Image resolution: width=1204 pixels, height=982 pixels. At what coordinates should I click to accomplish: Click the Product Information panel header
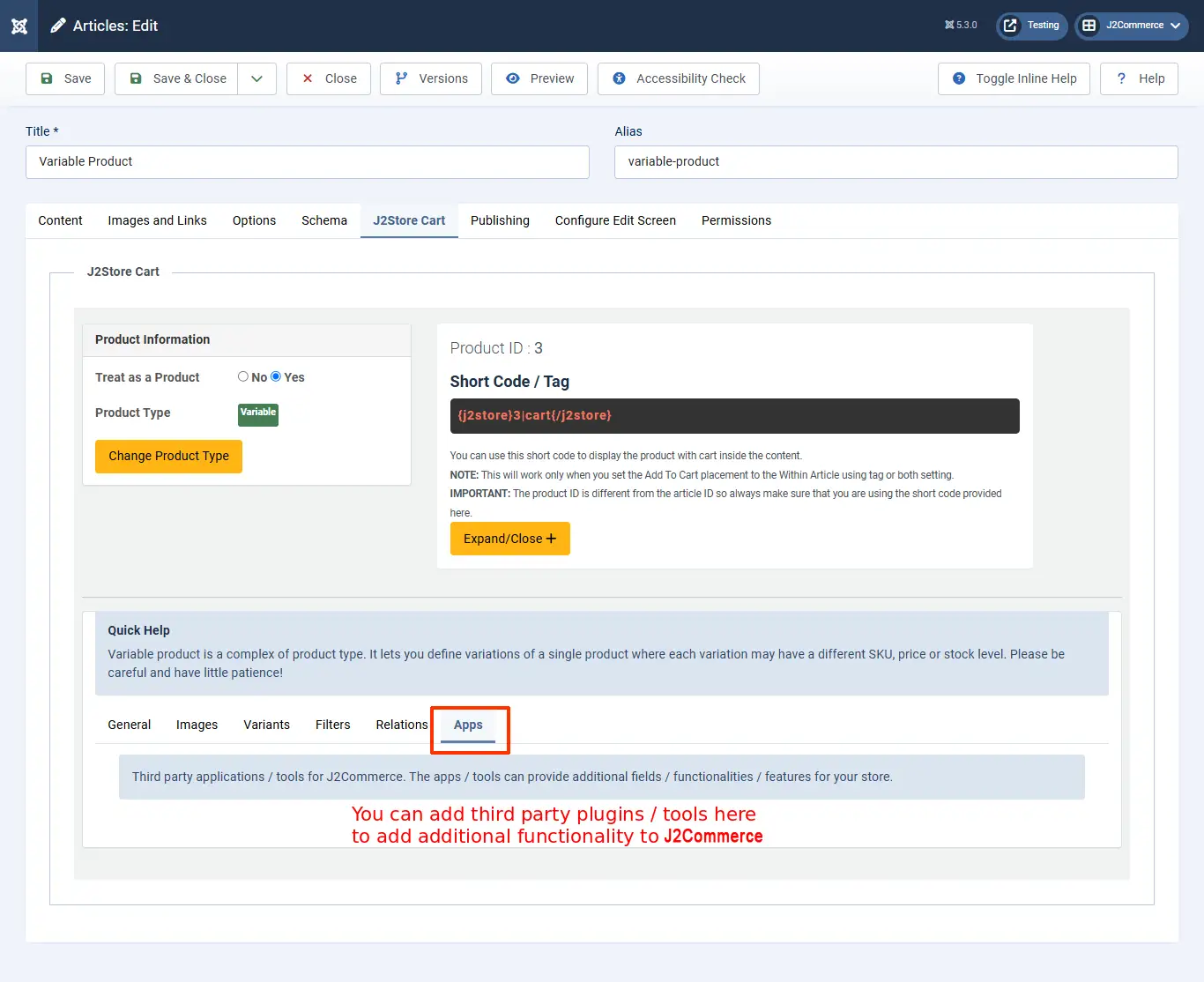coord(247,340)
